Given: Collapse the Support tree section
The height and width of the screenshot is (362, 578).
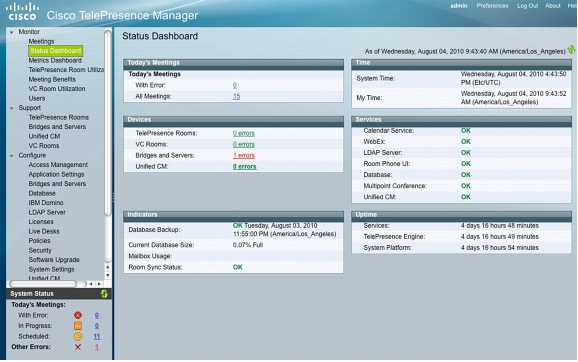Looking at the screenshot, I should 12,108.
